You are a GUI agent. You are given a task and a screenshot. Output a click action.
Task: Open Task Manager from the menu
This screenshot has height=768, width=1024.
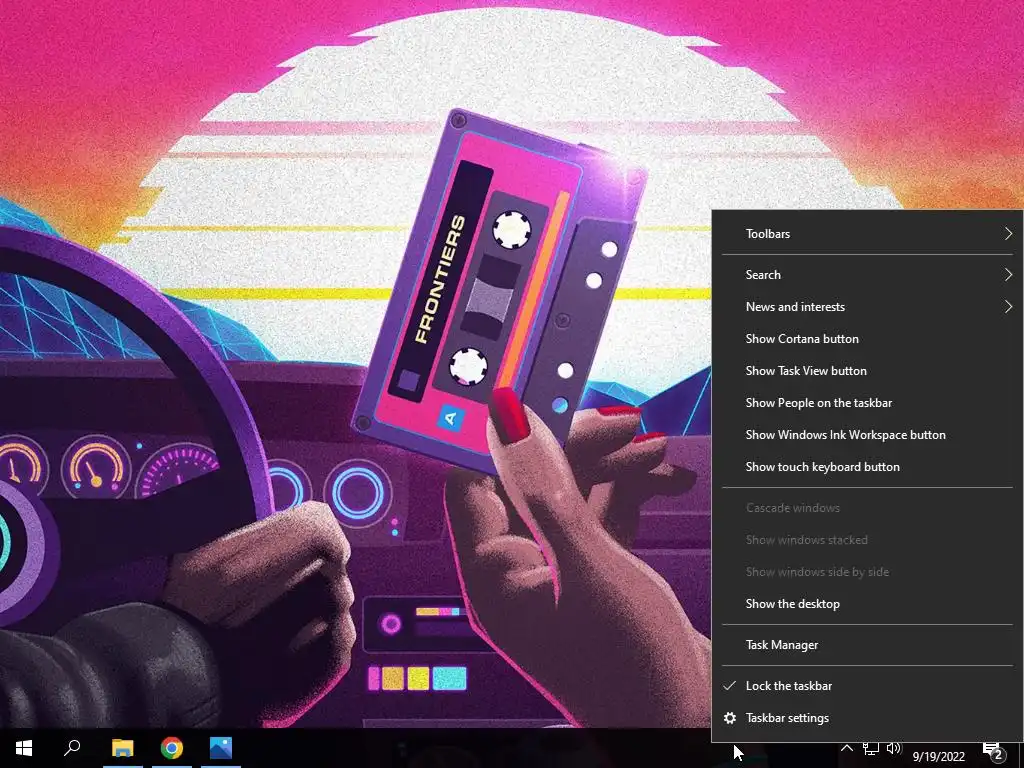867,645
